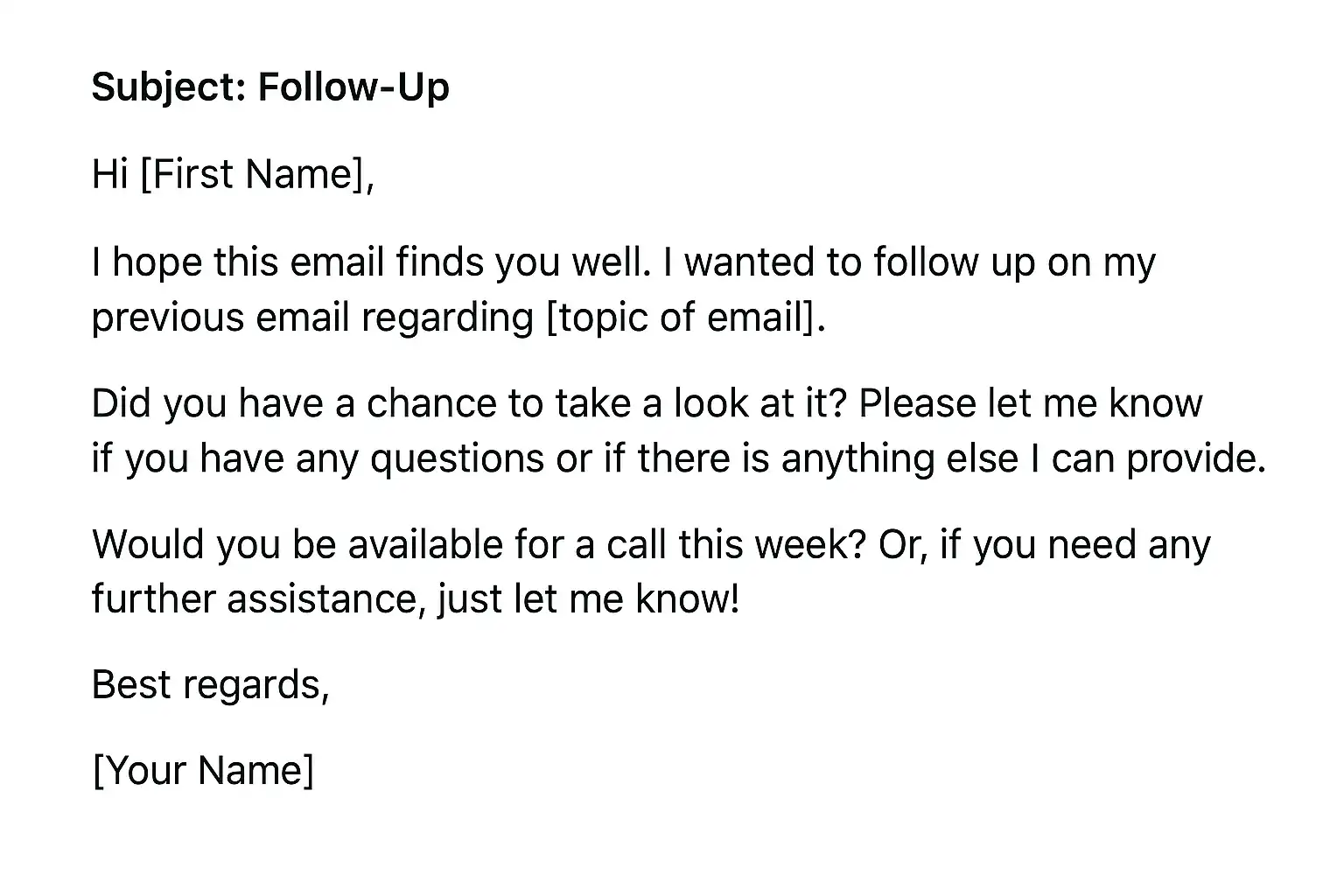Image resolution: width=1344 pixels, height=896 pixels.
Task: Click the words 'previous email regarding'
Action: (312, 317)
